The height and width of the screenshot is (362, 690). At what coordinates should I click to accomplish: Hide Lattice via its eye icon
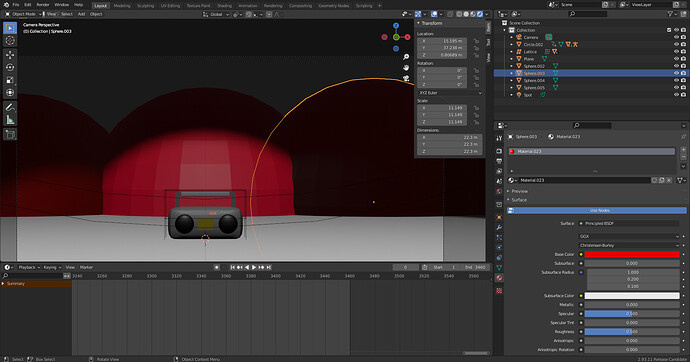coord(676,51)
